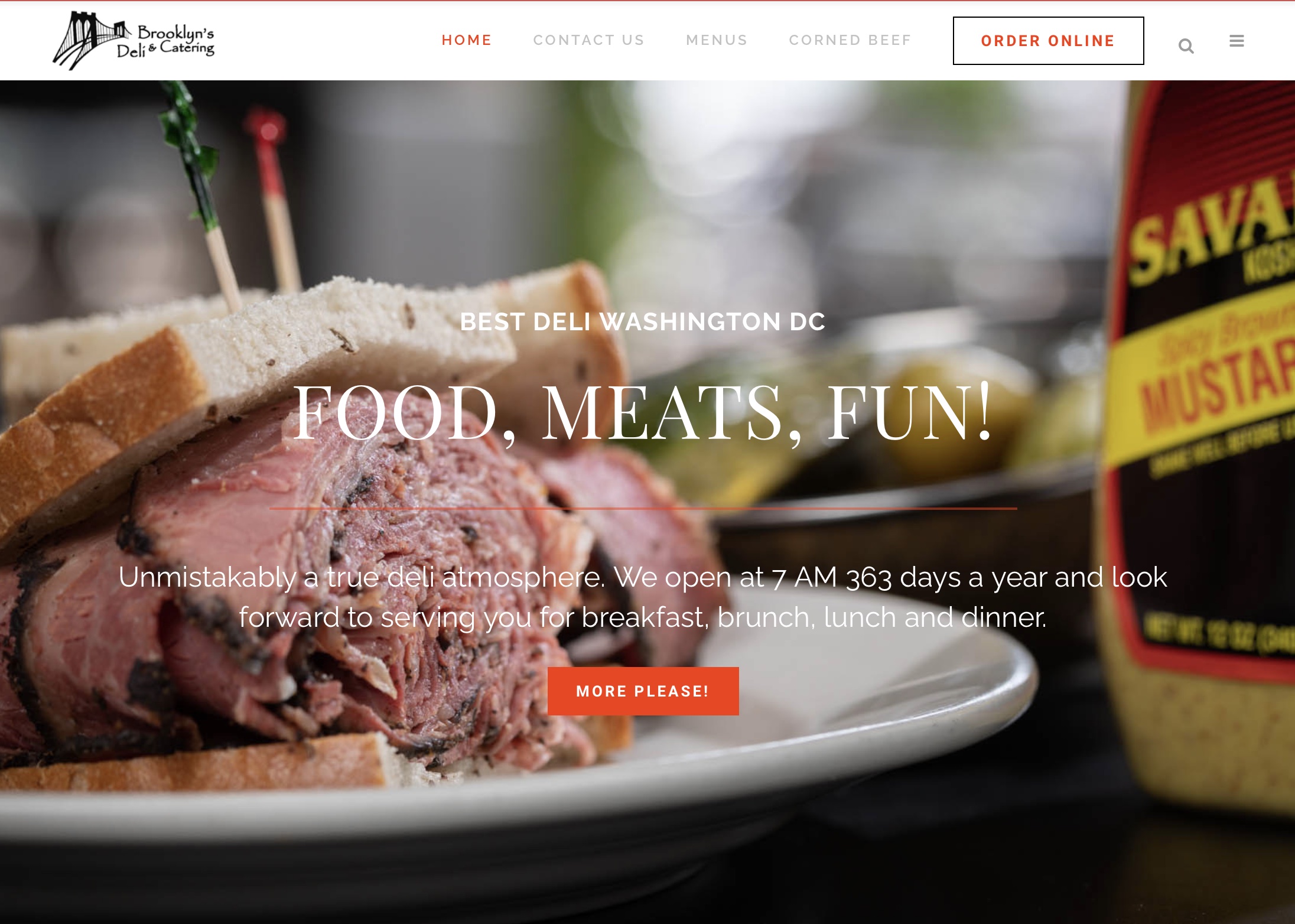Click the bridge graphic in the logo
Image resolution: width=1295 pixels, height=924 pixels.
coord(89,40)
